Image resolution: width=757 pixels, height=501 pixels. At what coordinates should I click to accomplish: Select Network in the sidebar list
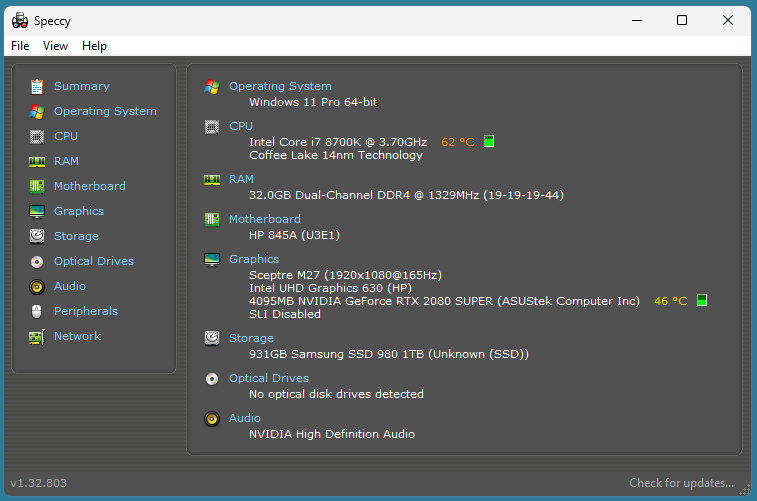[77, 336]
